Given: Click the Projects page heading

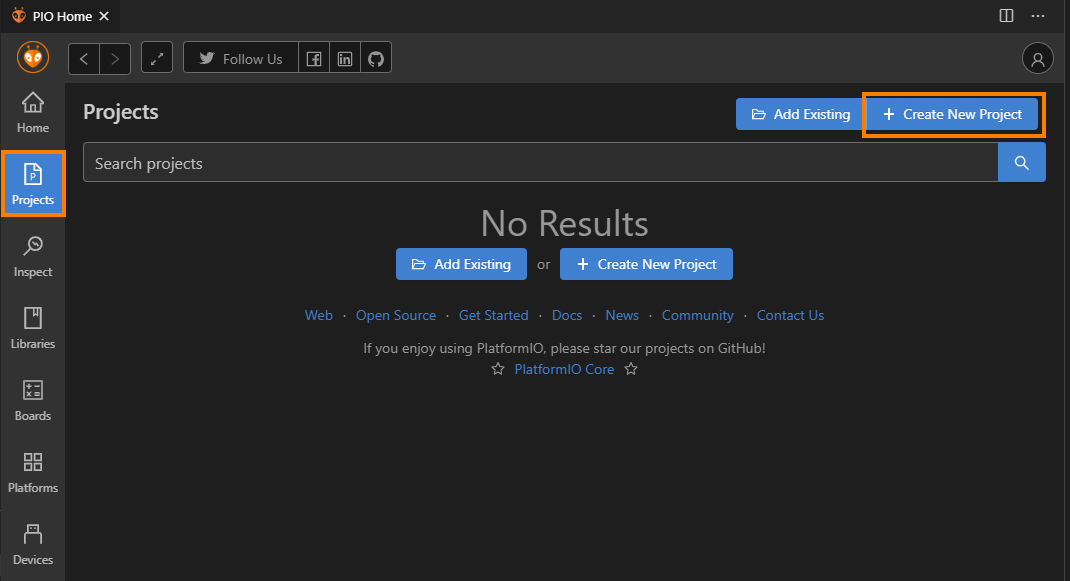Looking at the screenshot, I should tap(121, 112).
